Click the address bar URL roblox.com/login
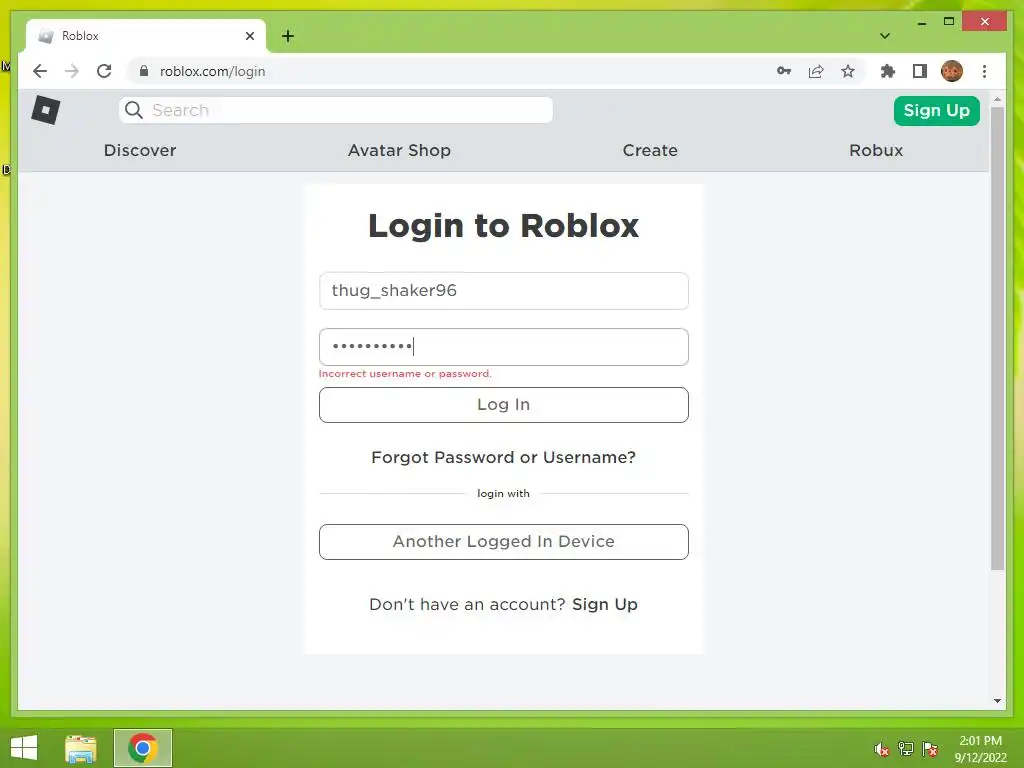Viewport: 1024px width, 768px height. pos(212,71)
